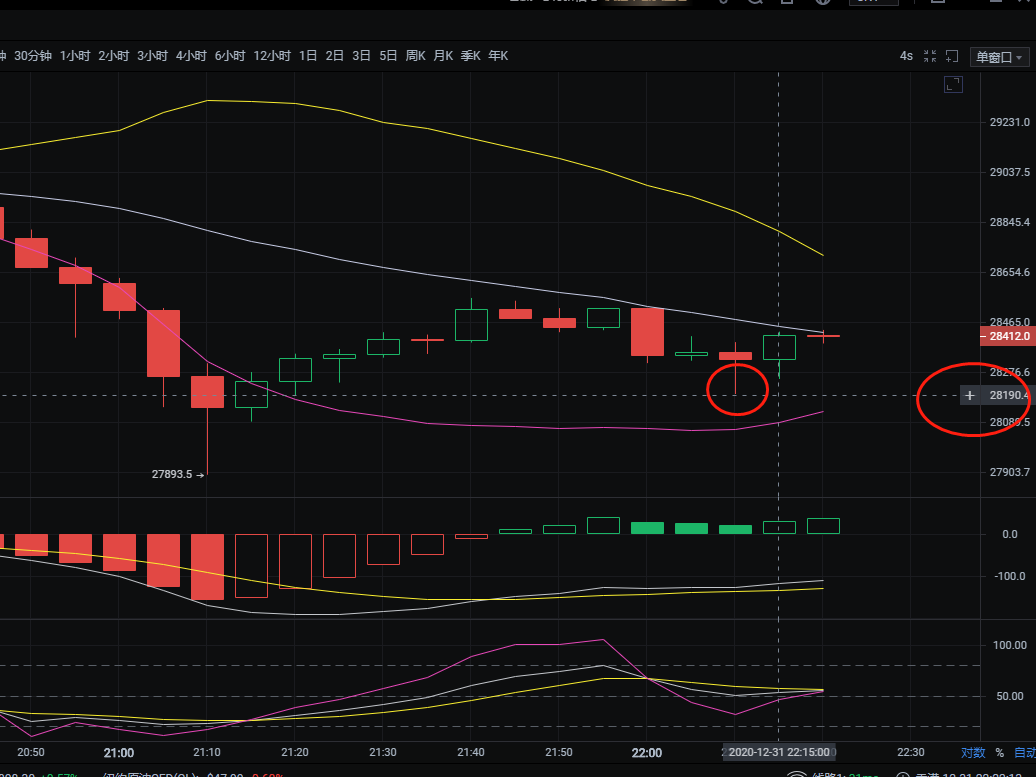1036x777 pixels.
Task: Switch to the 30分钟 timeframe
Action: 33,56
